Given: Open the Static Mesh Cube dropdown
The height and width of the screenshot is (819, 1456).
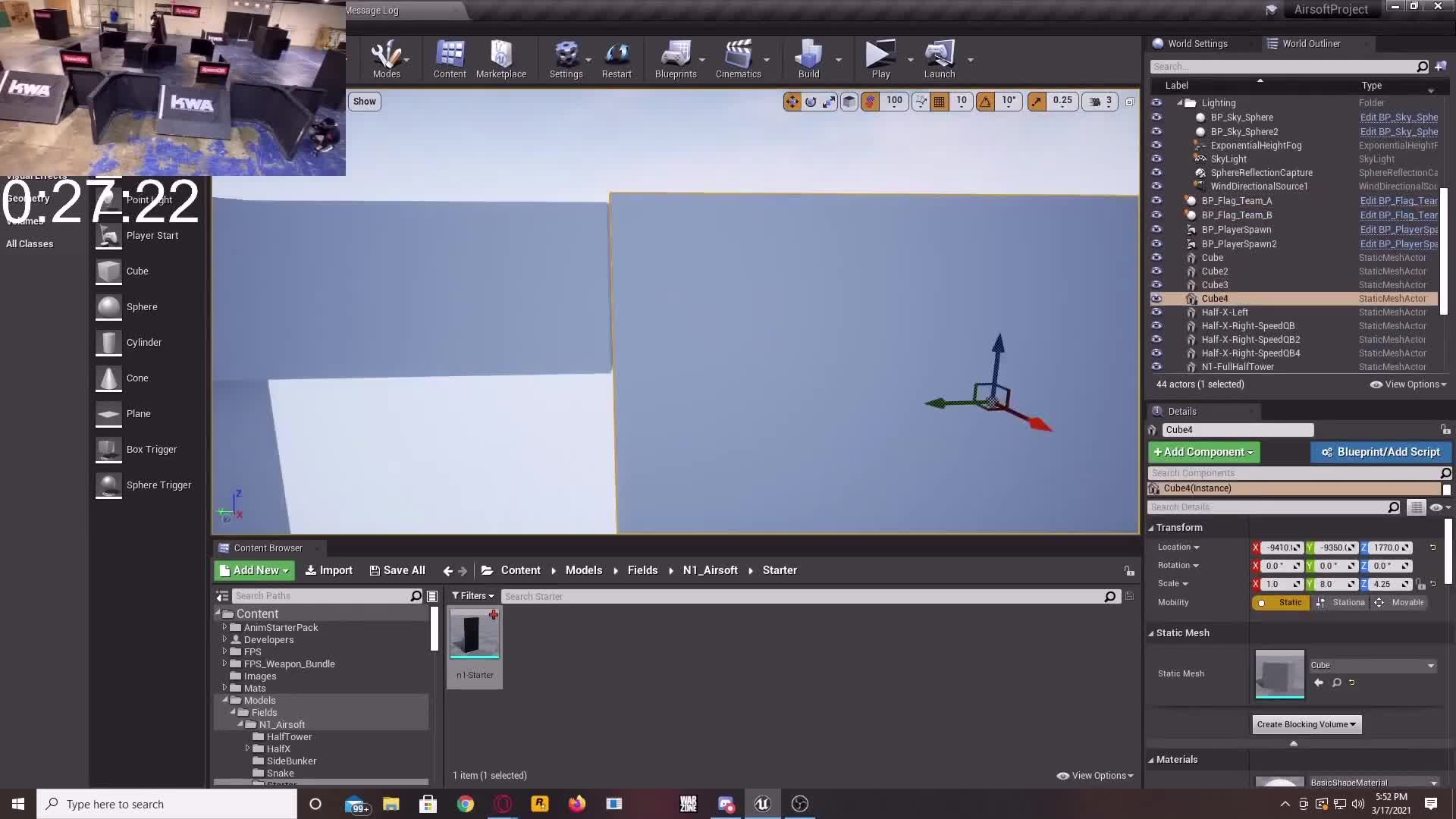Looking at the screenshot, I should pyautogui.click(x=1372, y=666).
